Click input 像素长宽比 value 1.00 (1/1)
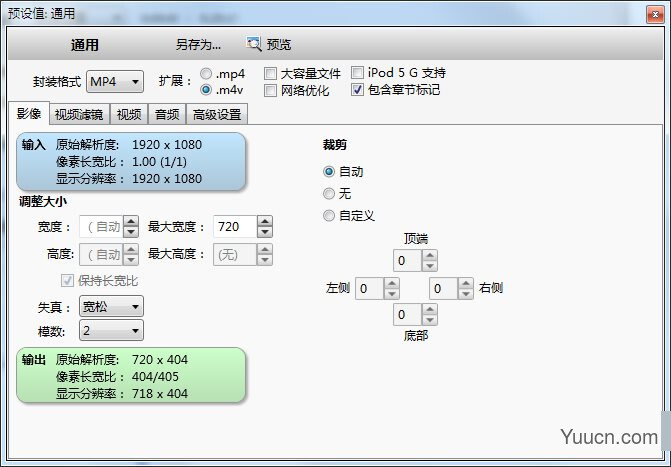This screenshot has height=467, width=671. point(159,162)
